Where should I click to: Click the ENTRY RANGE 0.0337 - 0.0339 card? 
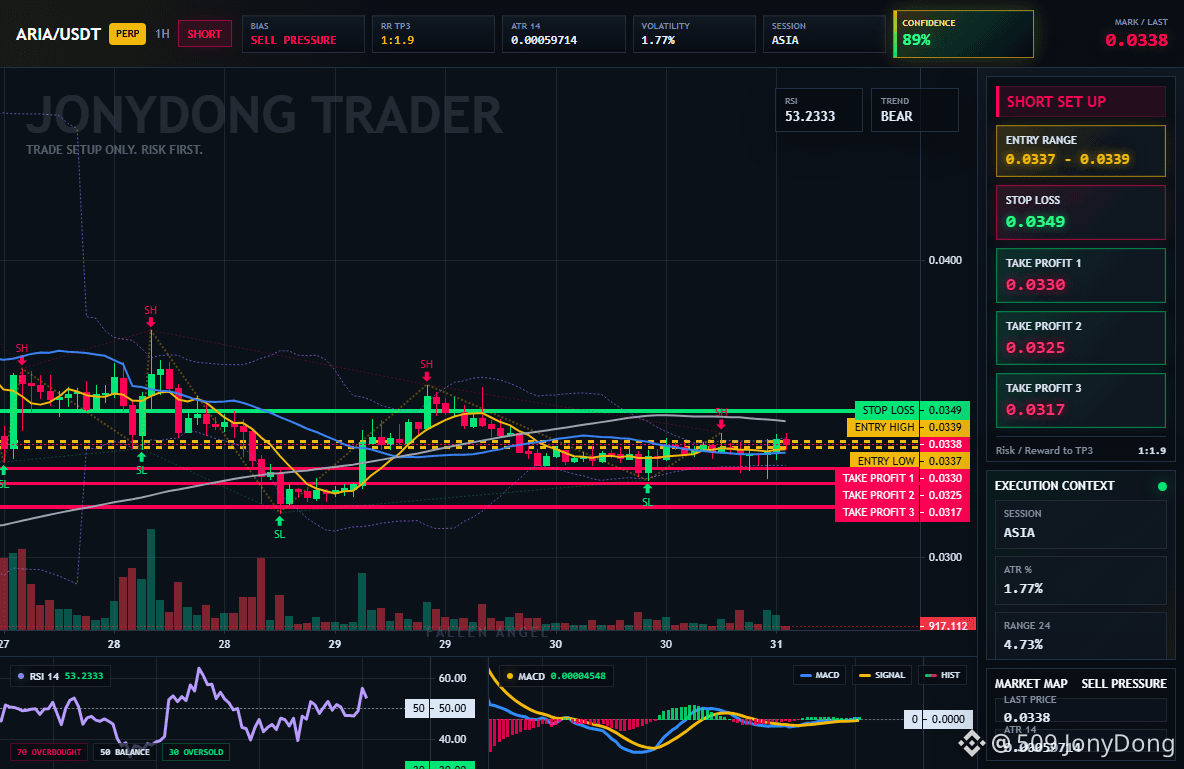1081,151
